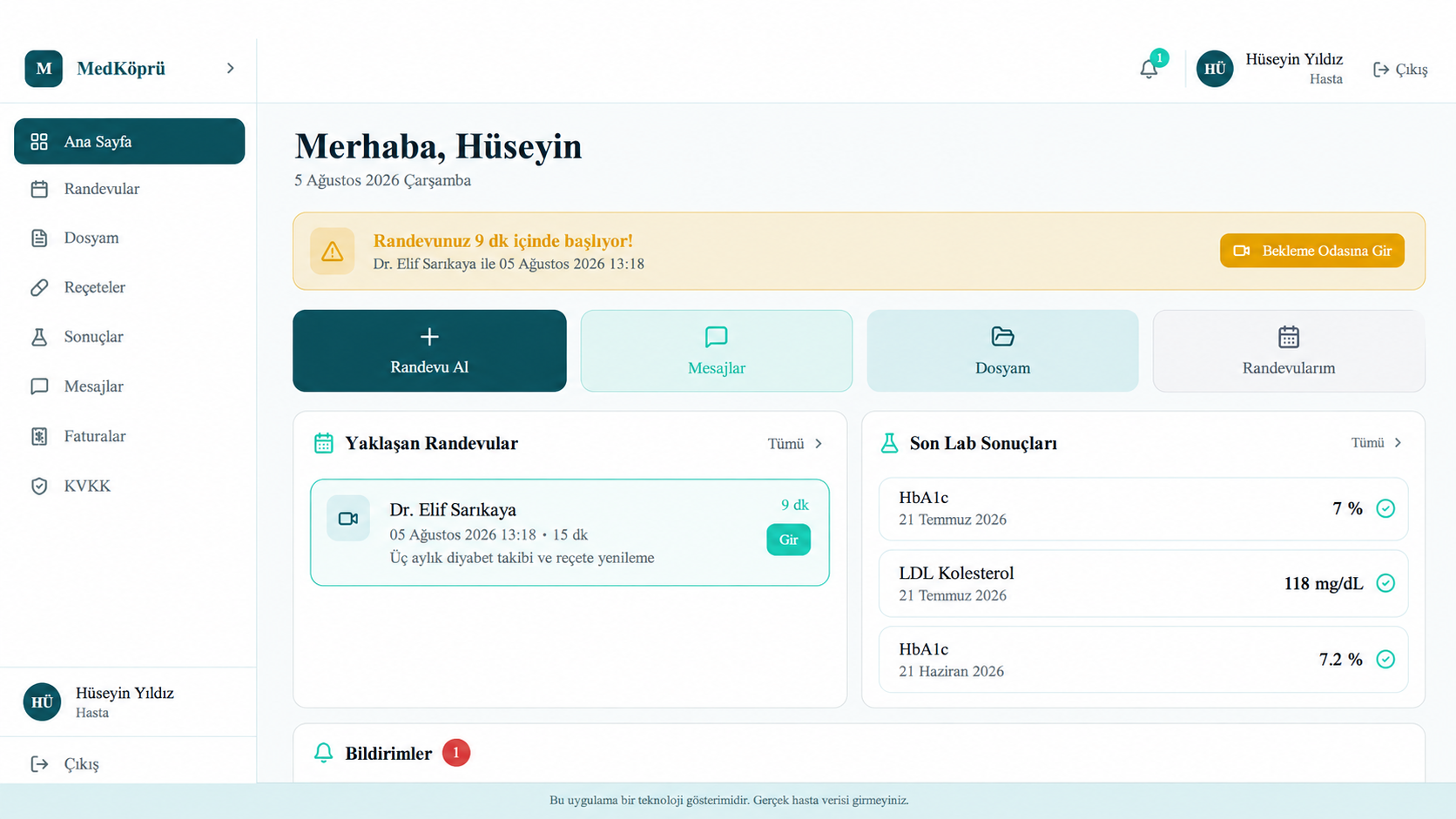This screenshot has height=819, width=1456.
Task: Click the HÜ avatar at sidebar bottom
Action: pos(42,702)
